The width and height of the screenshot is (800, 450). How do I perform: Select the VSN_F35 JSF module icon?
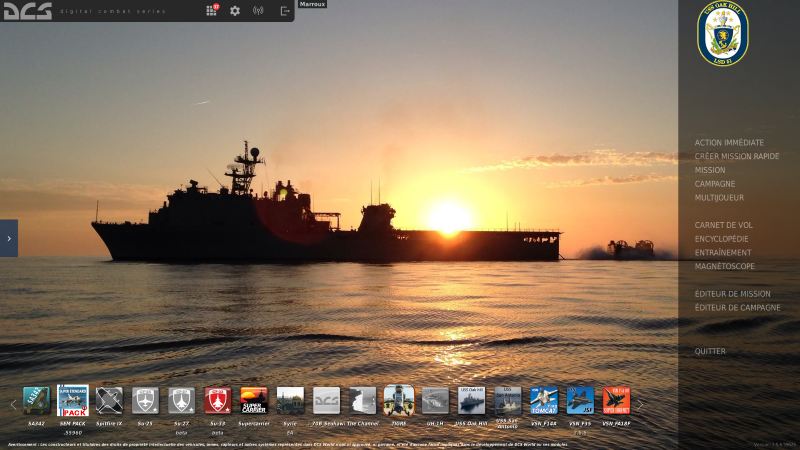click(x=580, y=401)
